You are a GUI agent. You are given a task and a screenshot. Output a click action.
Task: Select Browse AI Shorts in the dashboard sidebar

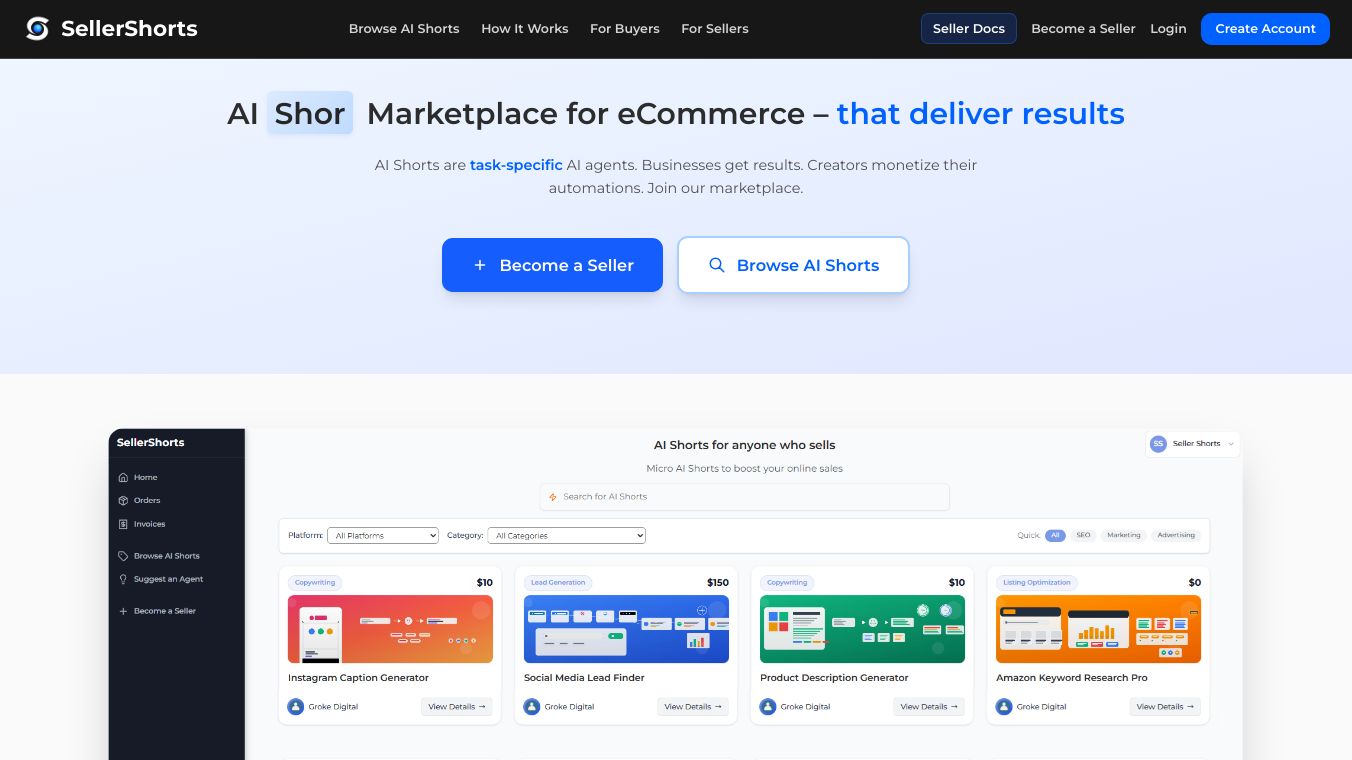click(159, 556)
